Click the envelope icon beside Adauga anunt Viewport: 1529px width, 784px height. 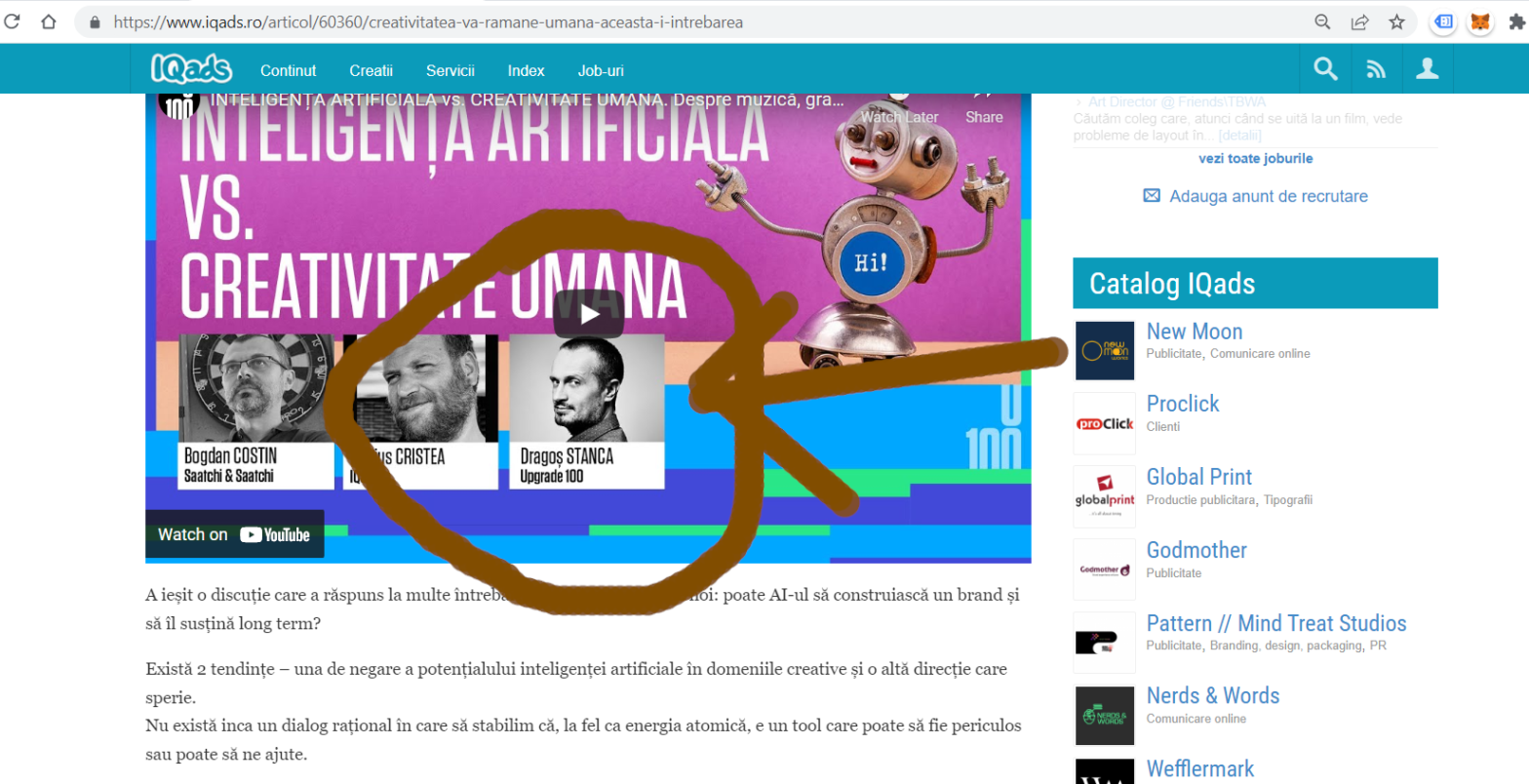pyautogui.click(x=1152, y=196)
